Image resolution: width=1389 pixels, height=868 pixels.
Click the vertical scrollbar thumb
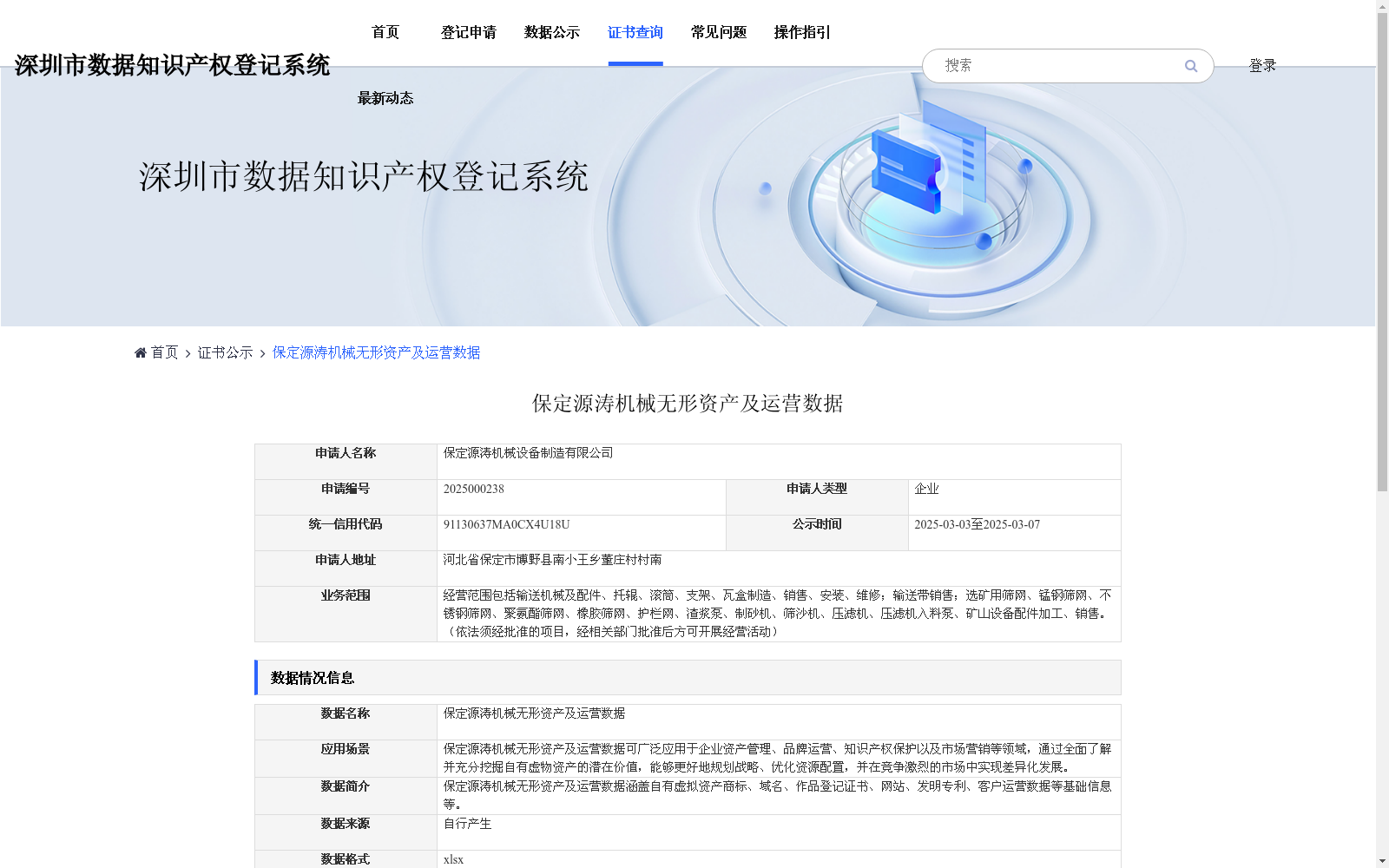click(x=1382, y=253)
